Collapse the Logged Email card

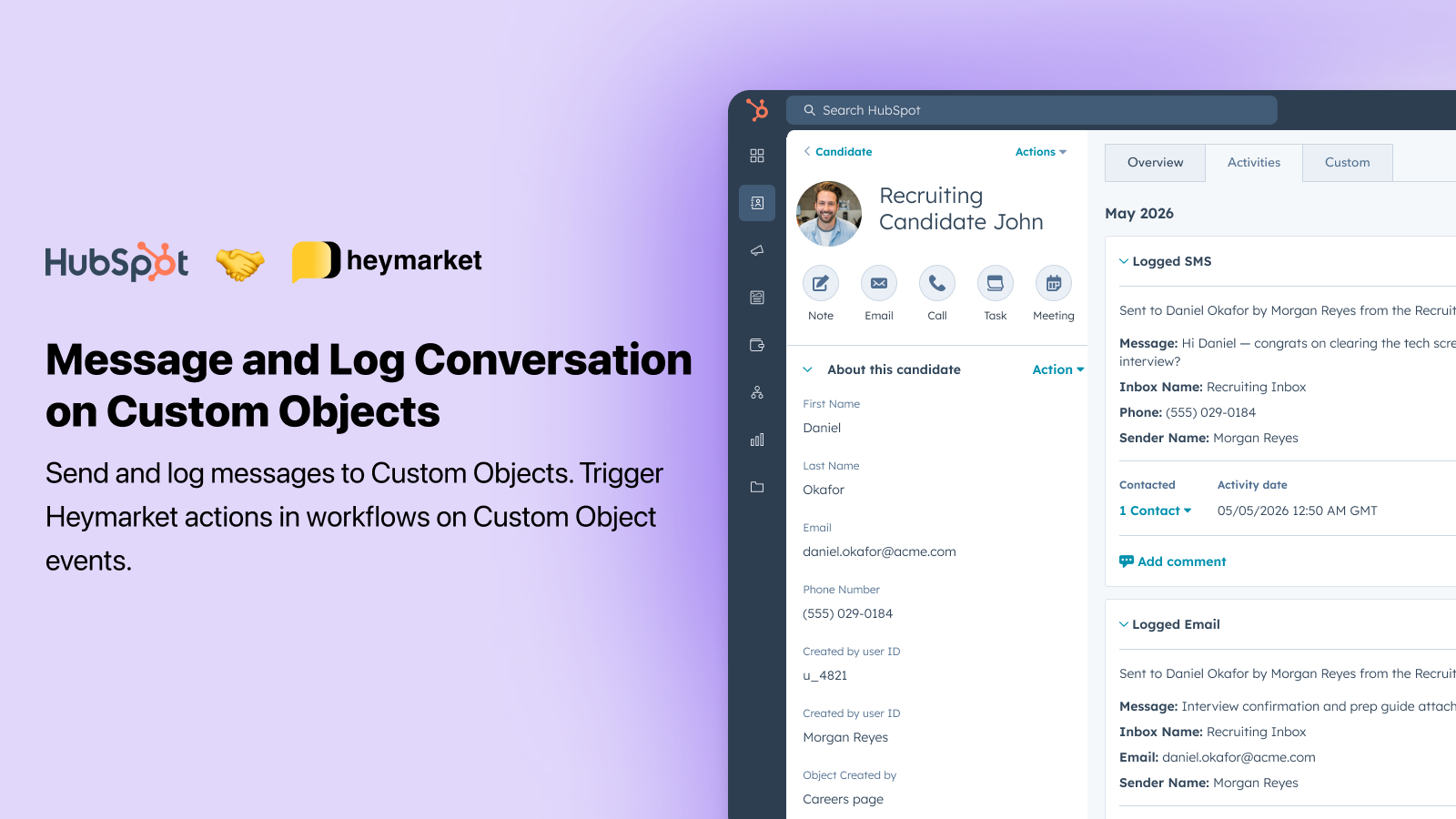[x=1124, y=624]
